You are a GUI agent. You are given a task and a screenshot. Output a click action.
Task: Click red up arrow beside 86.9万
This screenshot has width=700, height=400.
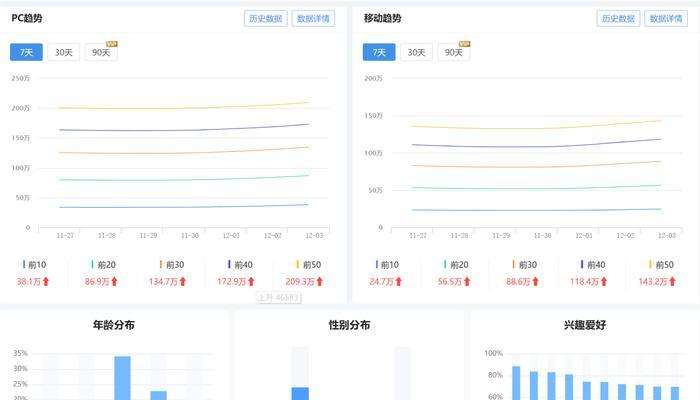[114, 282]
